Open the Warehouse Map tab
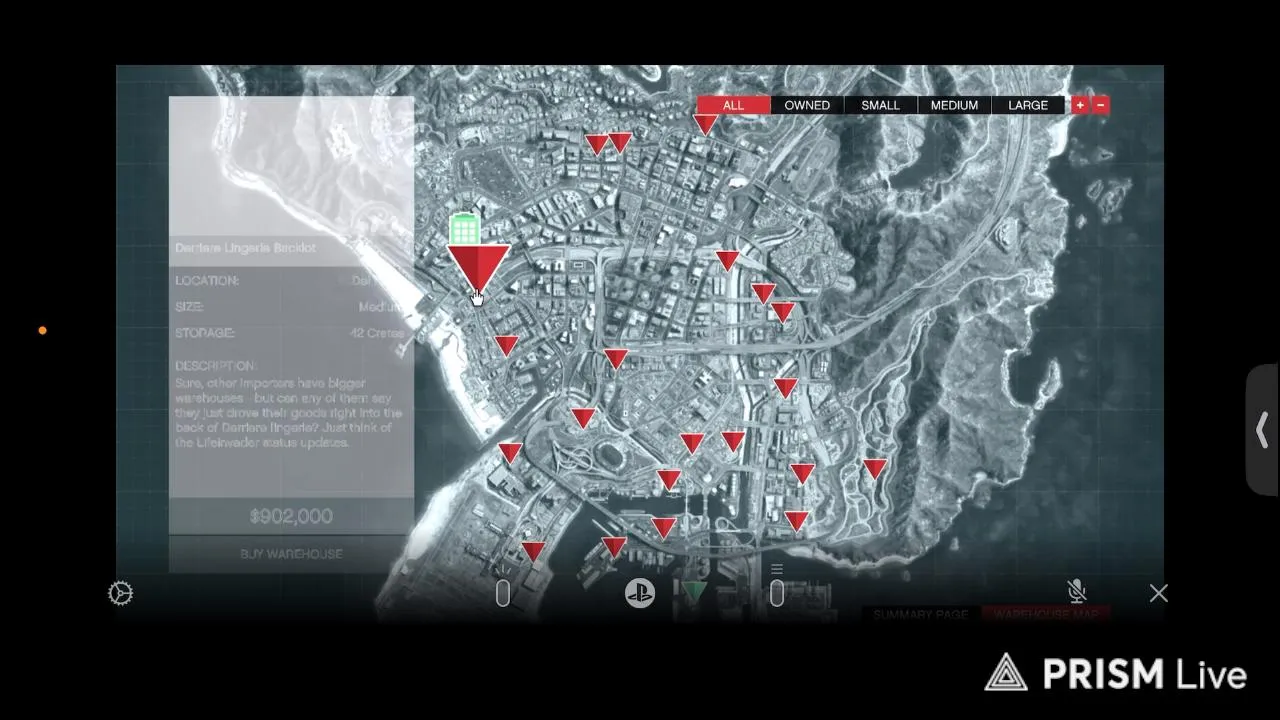The width and height of the screenshot is (1280, 720). point(1046,614)
